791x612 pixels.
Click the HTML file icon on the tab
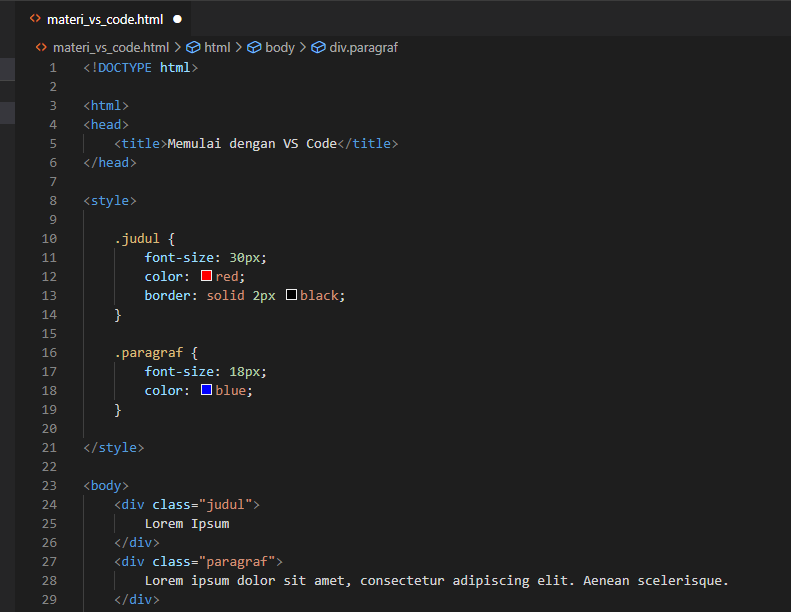point(35,19)
